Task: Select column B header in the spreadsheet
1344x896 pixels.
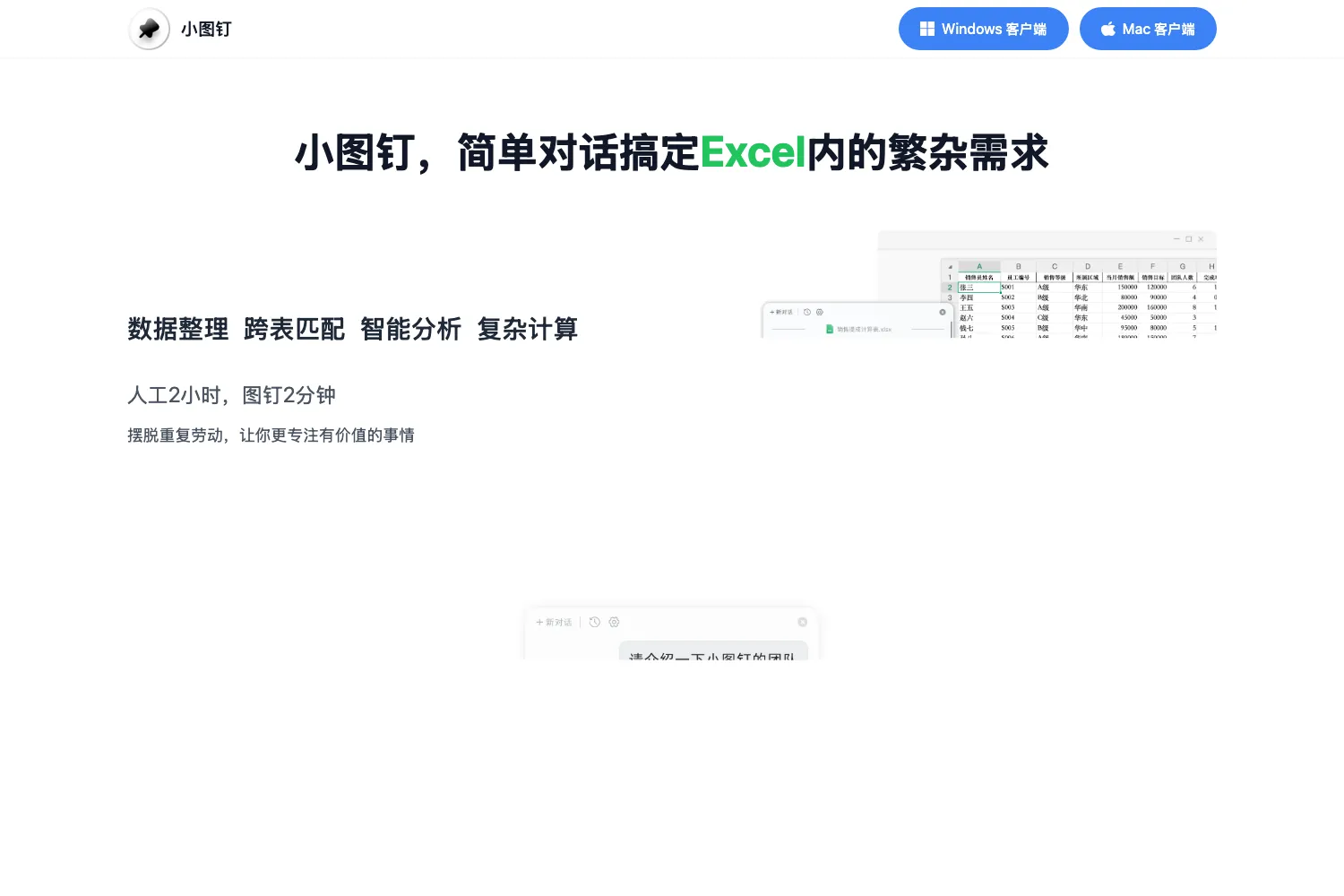Action: point(1018,266)
